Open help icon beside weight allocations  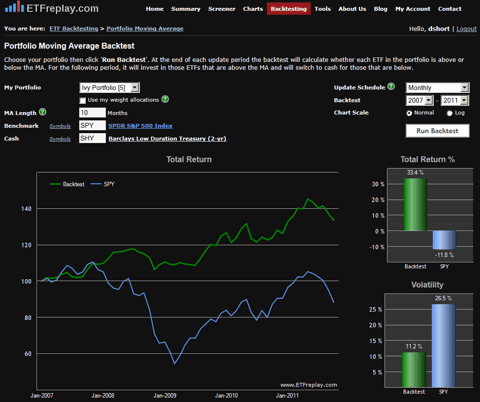click(x=165, y=99)
